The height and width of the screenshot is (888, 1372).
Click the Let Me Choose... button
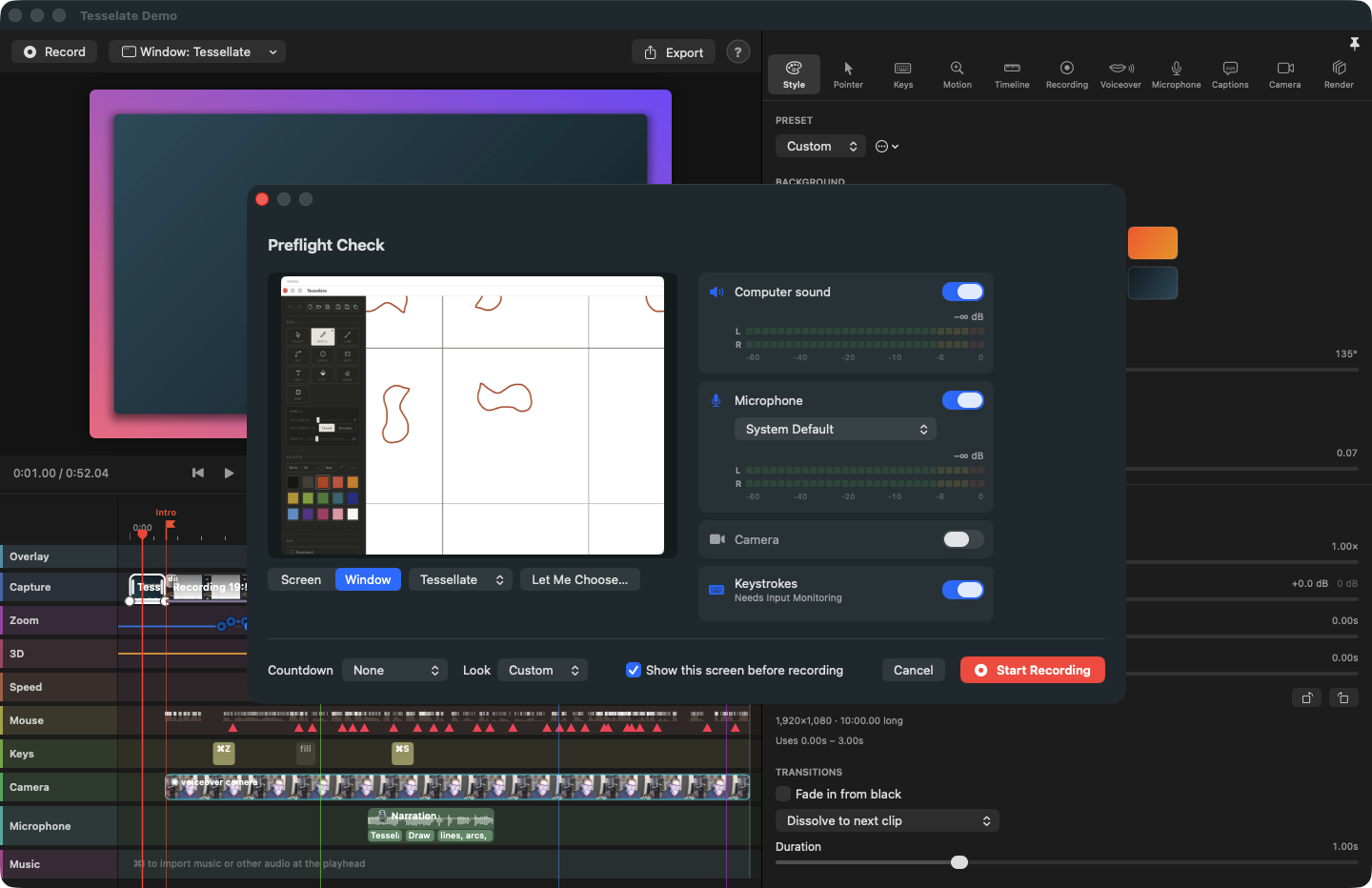click(580, 579)
